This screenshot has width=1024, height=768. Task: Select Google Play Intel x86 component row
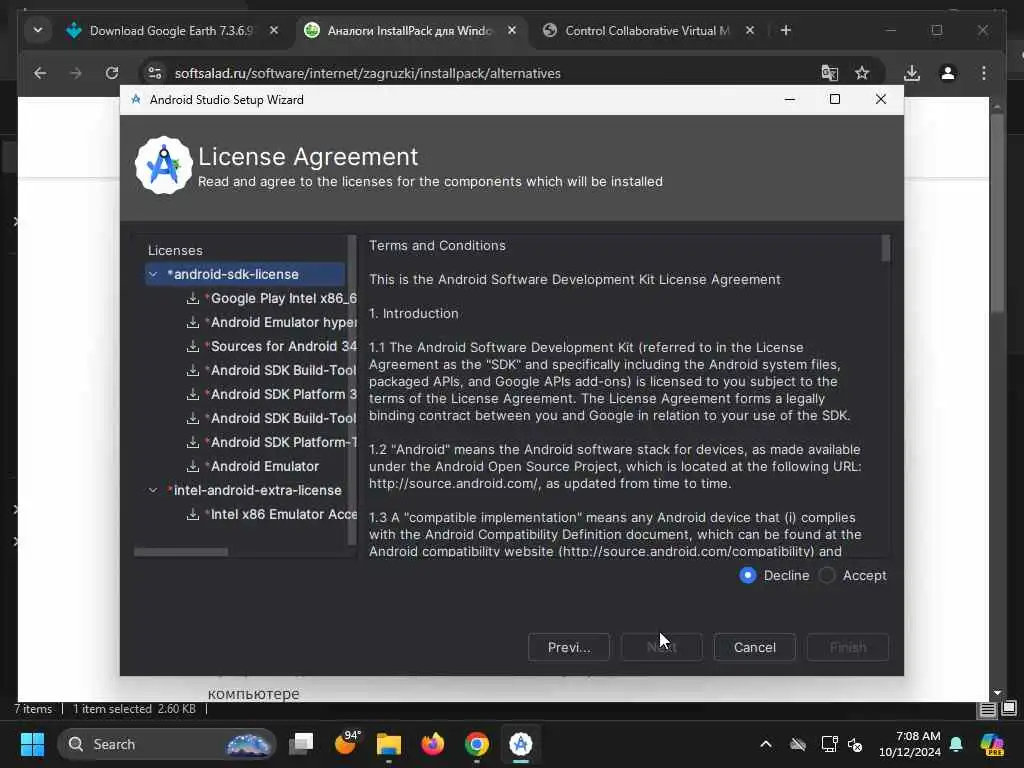(x=281, y=298)
